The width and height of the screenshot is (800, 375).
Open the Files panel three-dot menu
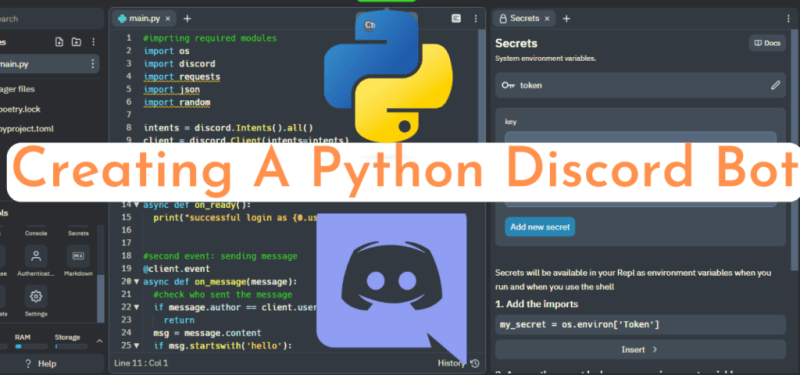tap(93, 42)
